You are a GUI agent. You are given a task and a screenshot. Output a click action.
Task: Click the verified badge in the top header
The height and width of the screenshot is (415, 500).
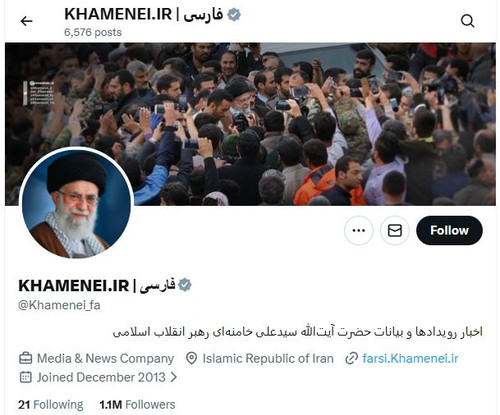coord(234,15)
